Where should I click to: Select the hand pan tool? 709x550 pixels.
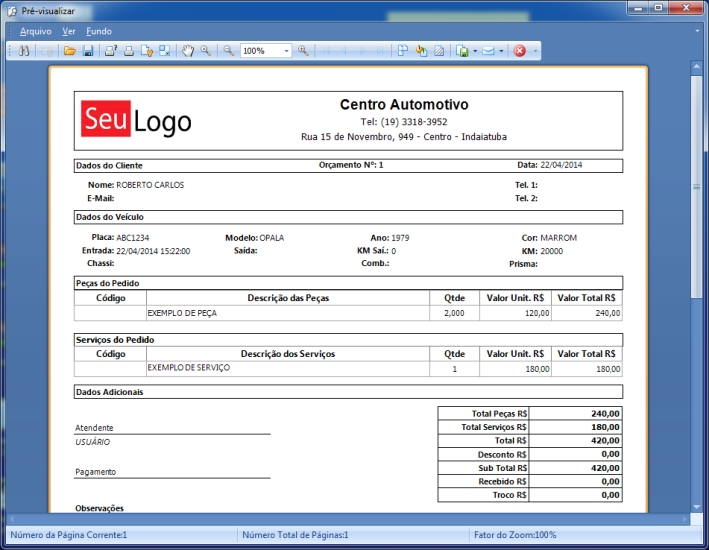[x=188, y=50]
